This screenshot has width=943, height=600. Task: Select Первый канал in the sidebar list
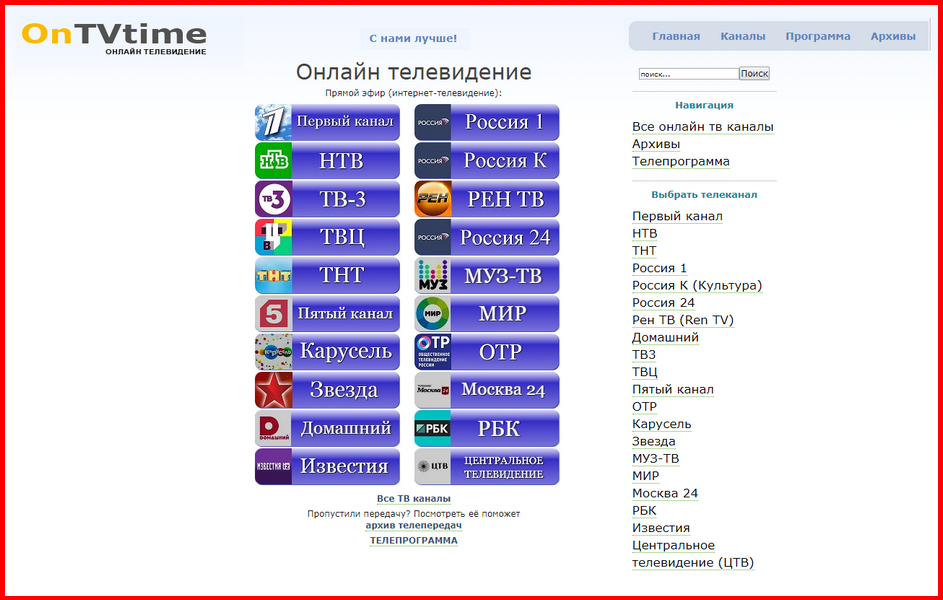pyautogui.click(x=677, y=216)
